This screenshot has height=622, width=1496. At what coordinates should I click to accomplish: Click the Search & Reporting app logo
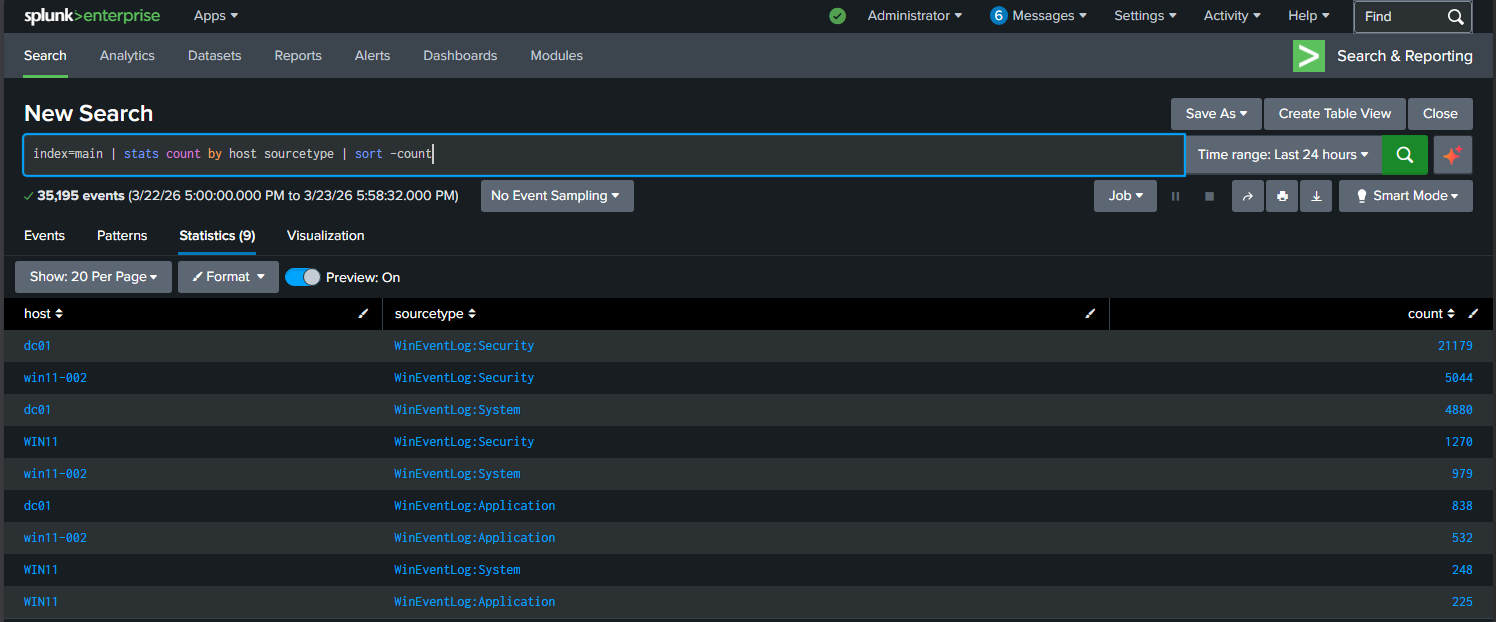[x=1308, y=56]
